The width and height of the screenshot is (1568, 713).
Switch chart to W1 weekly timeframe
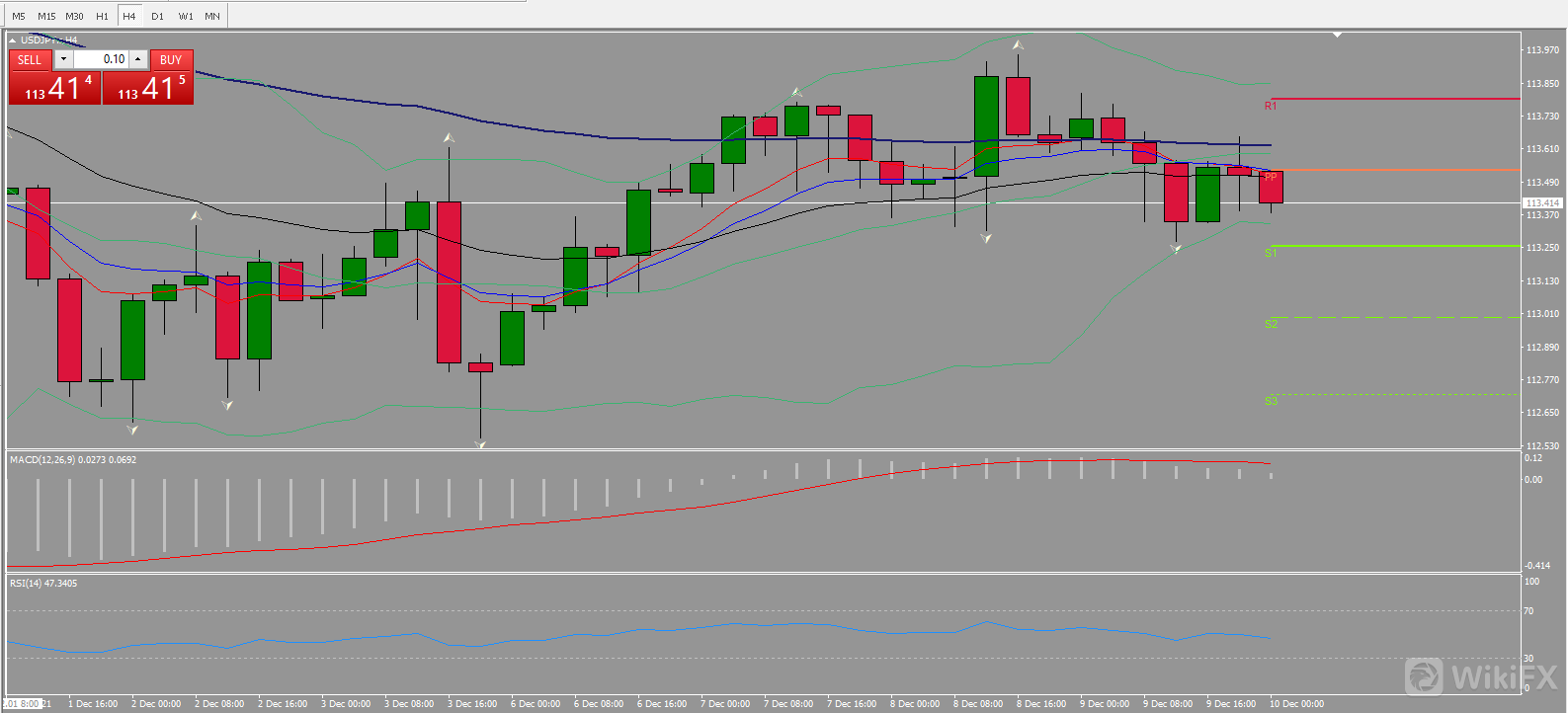(x=186, y=16)
